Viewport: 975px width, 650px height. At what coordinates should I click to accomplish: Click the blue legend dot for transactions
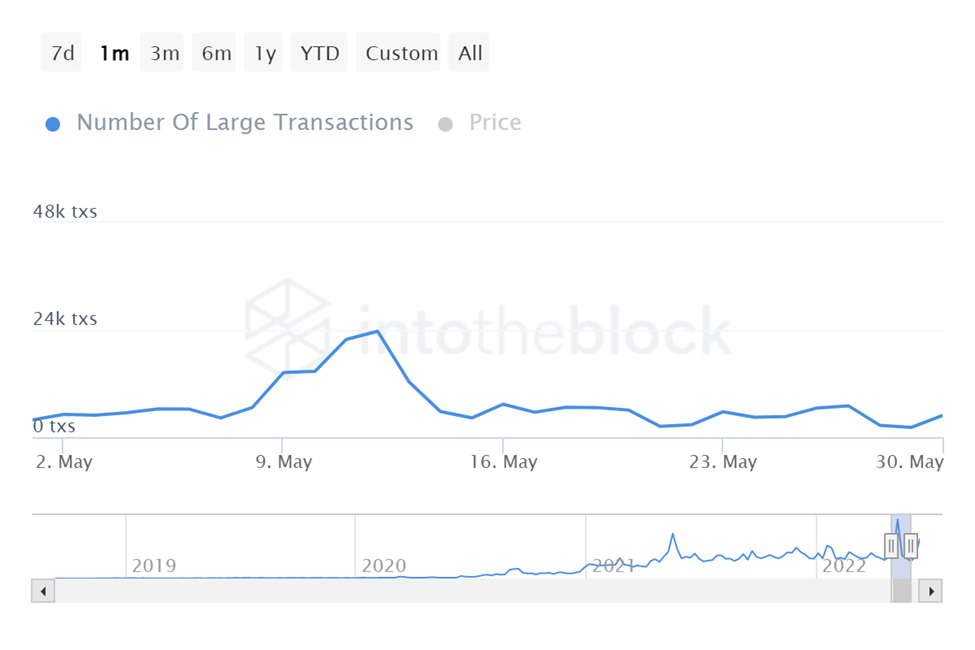pos(54,124)
